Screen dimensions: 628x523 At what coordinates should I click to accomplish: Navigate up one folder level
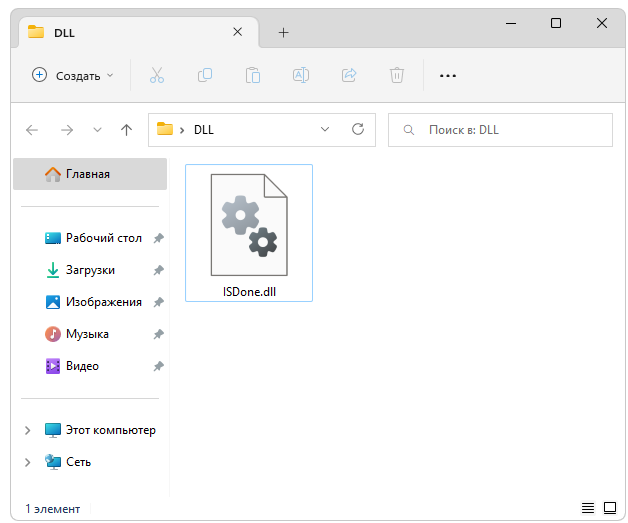coord(126,130)
